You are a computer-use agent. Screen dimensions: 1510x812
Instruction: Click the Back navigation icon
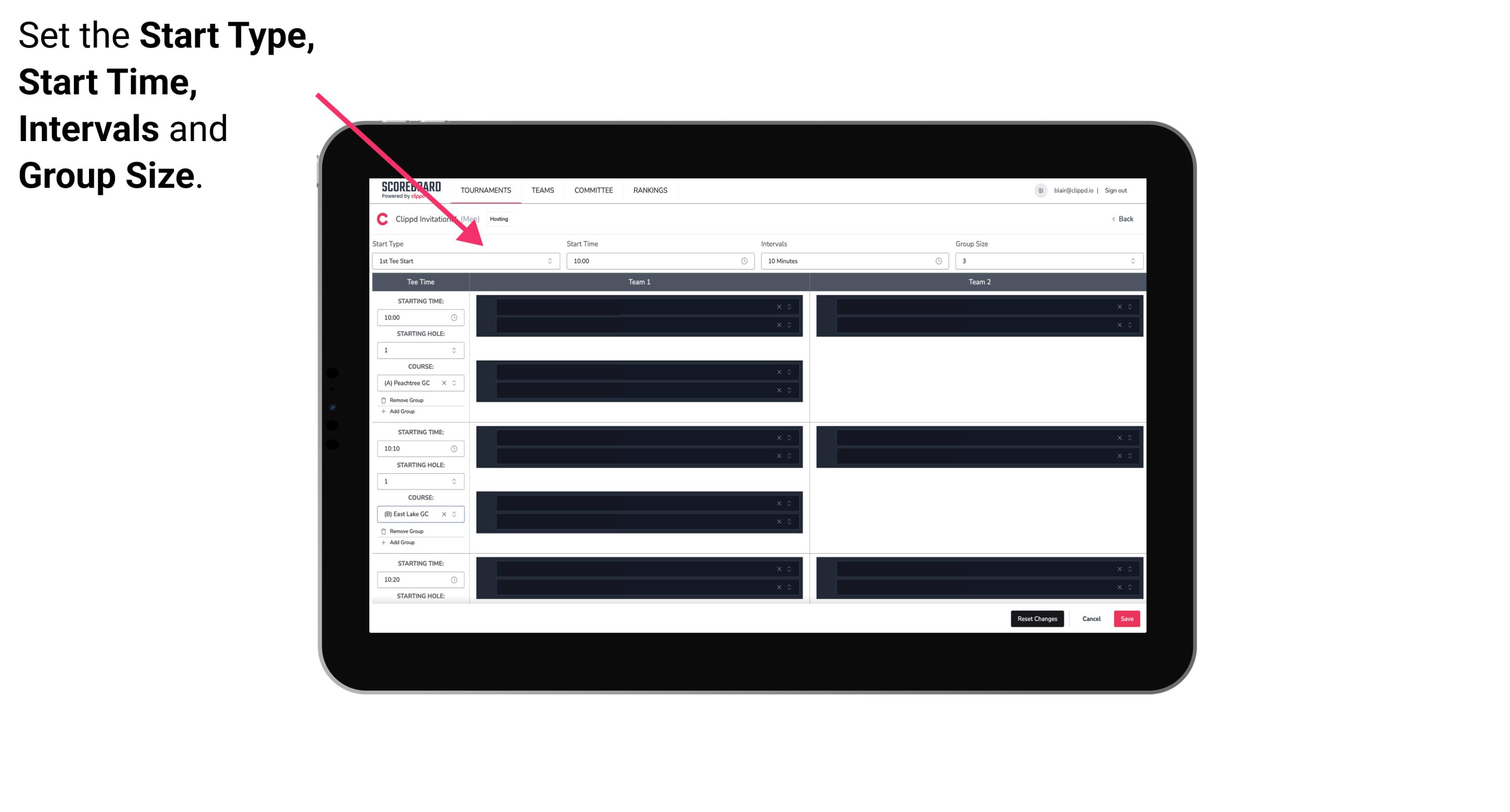click(x=1114, y=218)
